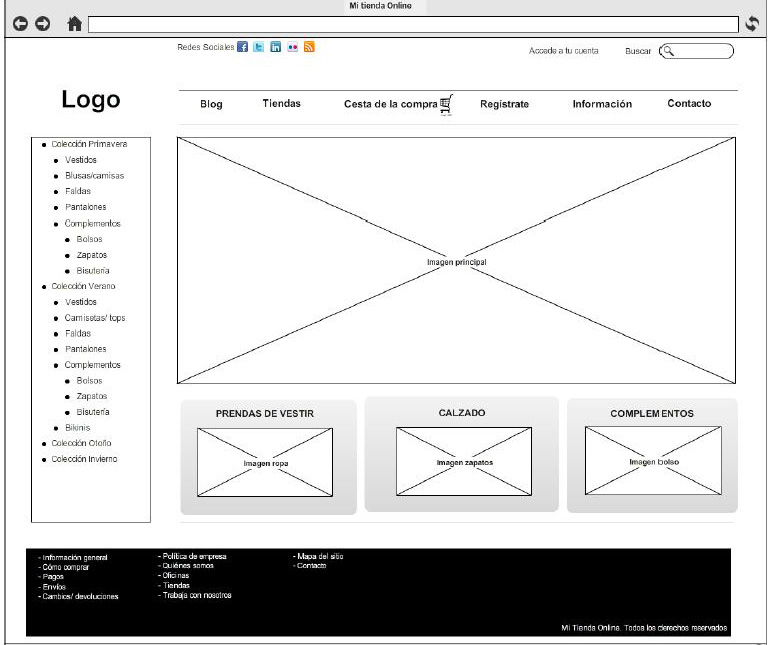
Task: Click the browser back arrow button
Action: click(19, 24)
